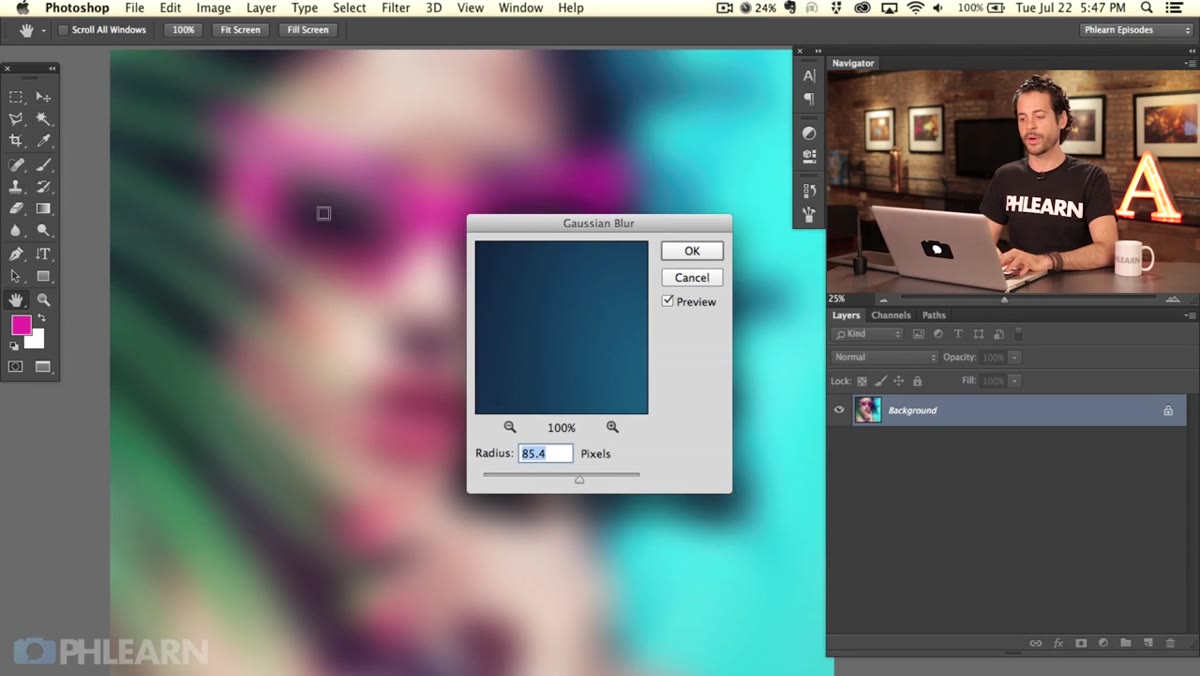Select the Dodge tool

click(x=43, y=231)
